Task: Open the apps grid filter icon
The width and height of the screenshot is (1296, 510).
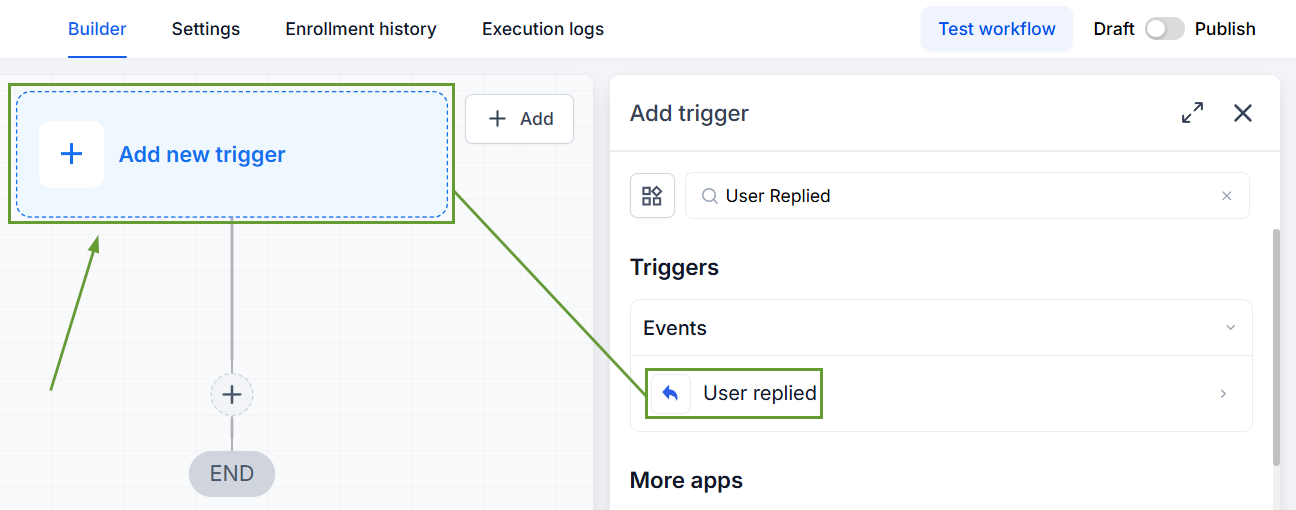Action: tap(652, 196)
